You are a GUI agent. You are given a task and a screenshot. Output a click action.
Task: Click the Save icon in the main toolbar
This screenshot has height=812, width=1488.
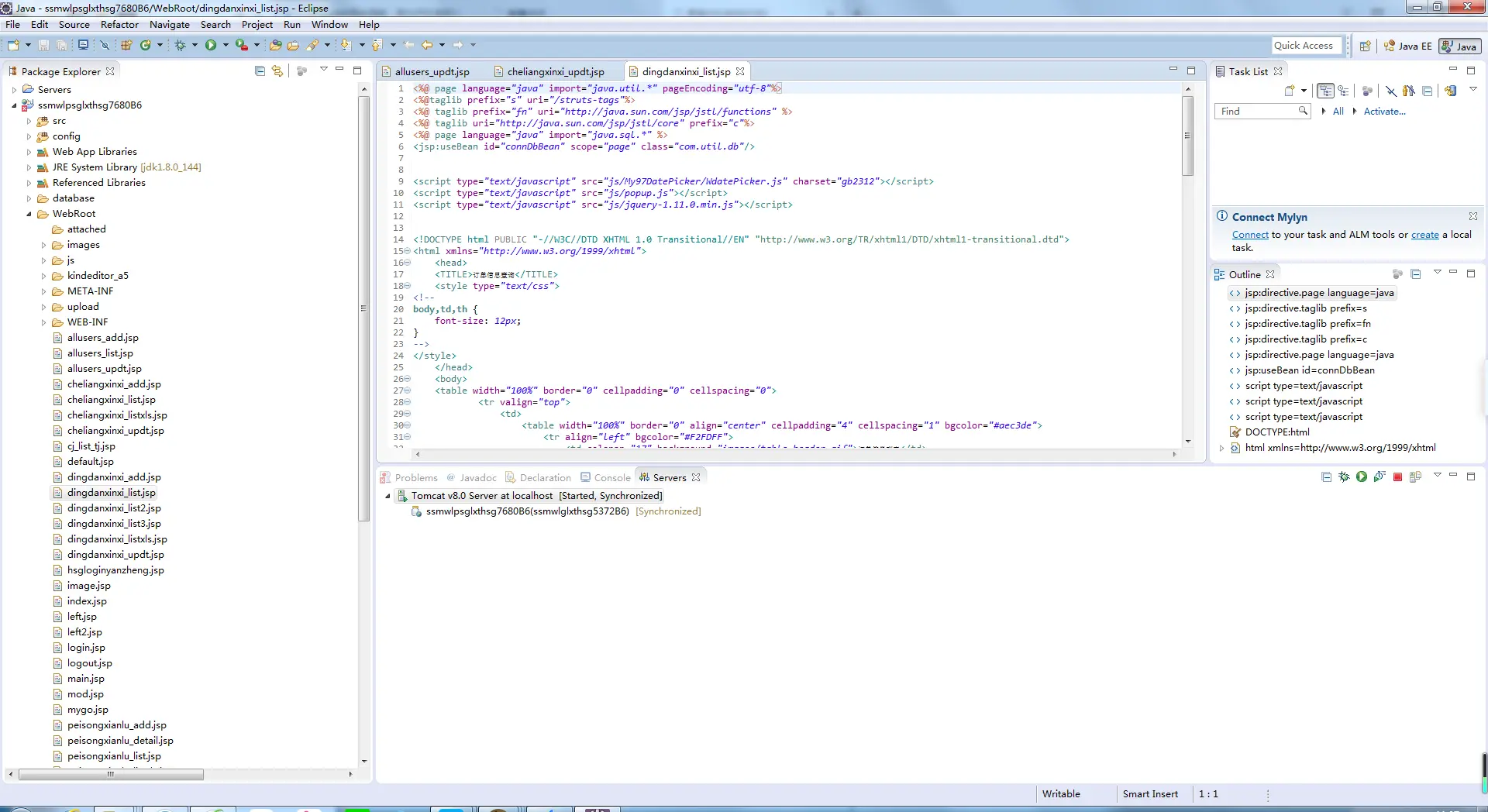[x=43, y=45]
